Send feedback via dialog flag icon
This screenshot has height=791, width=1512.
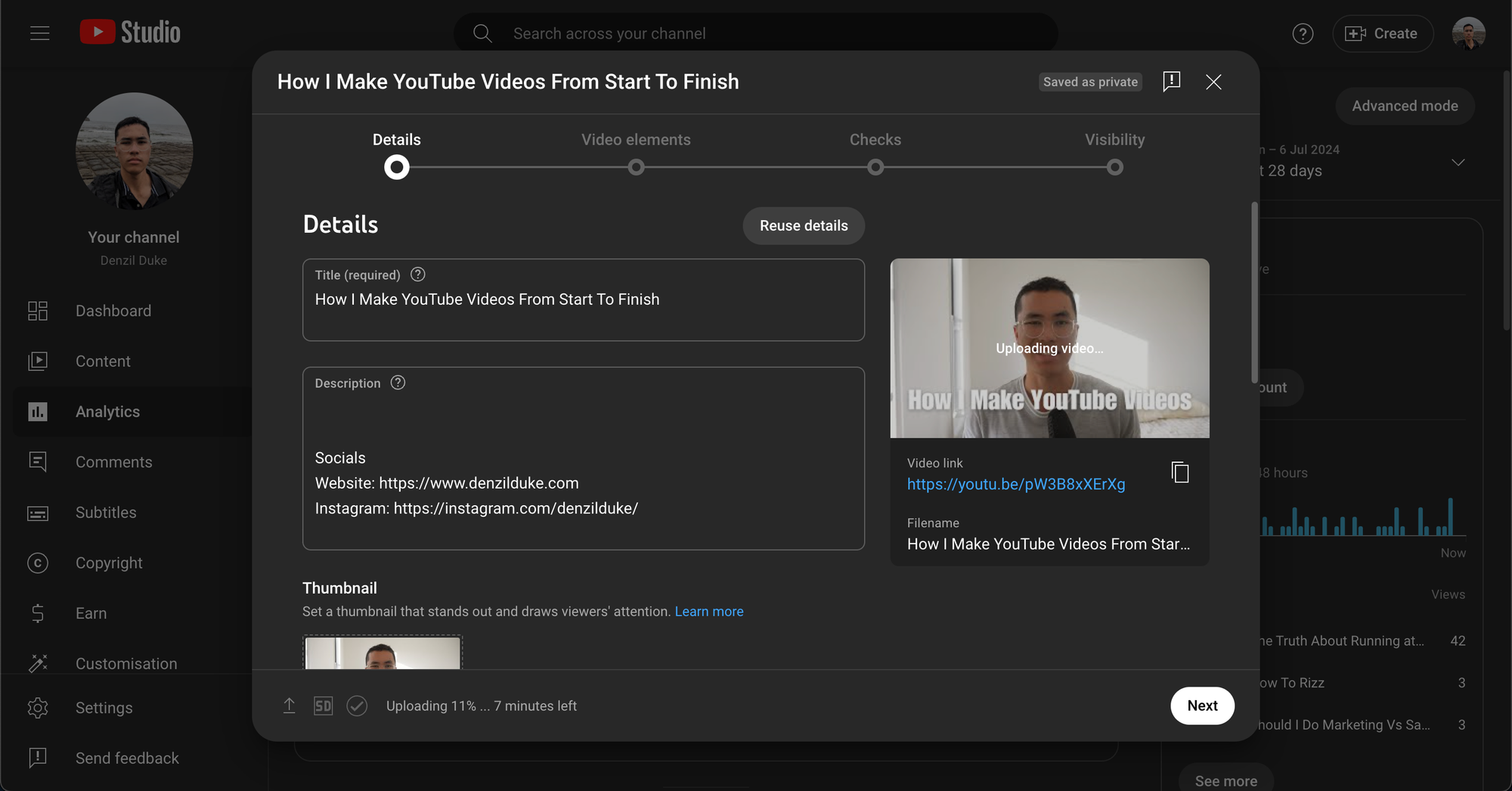tap(1171, 82)
